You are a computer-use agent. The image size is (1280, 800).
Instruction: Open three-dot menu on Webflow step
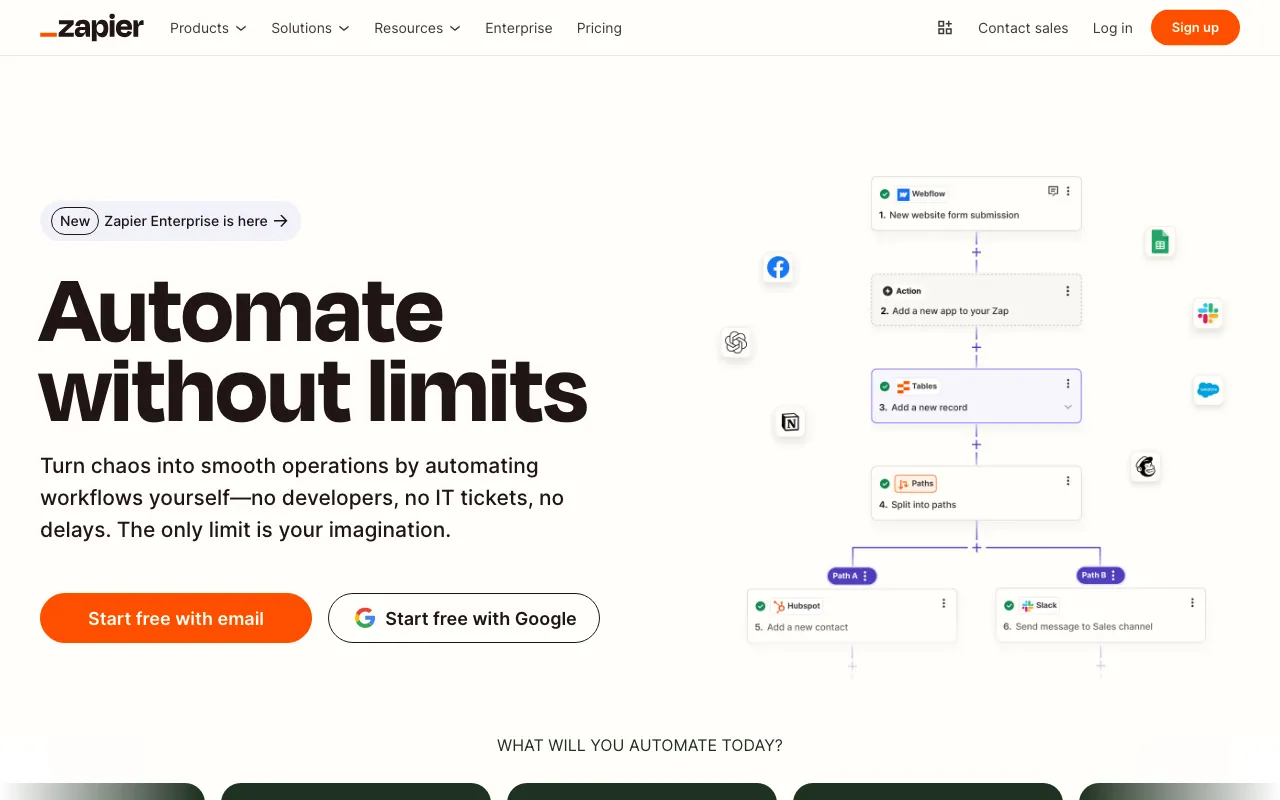(1068, 191)
